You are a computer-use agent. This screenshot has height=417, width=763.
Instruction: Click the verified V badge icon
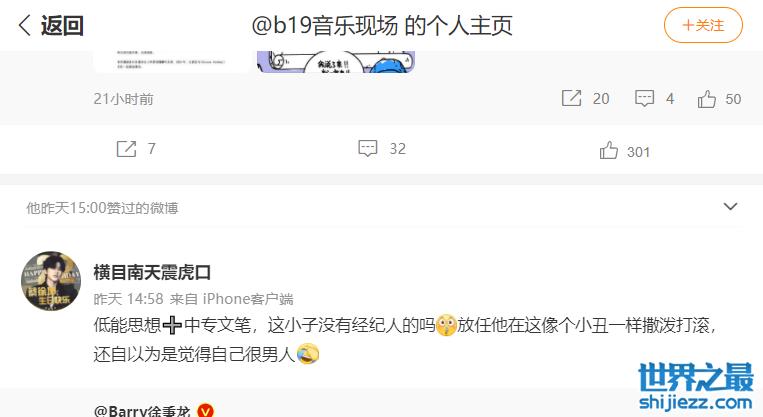[205, 411]
